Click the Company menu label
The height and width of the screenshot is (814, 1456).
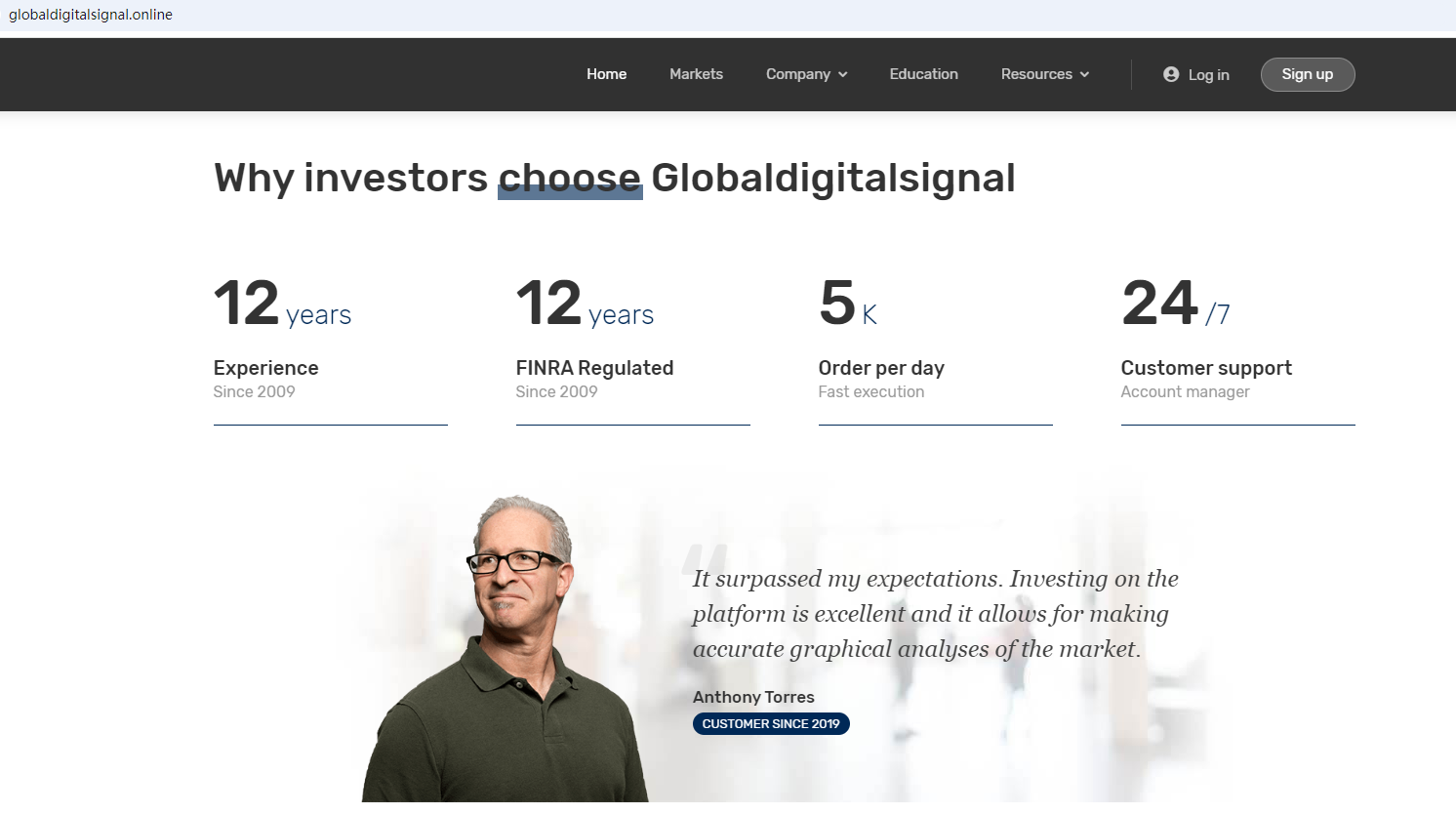tap(797, 74)
